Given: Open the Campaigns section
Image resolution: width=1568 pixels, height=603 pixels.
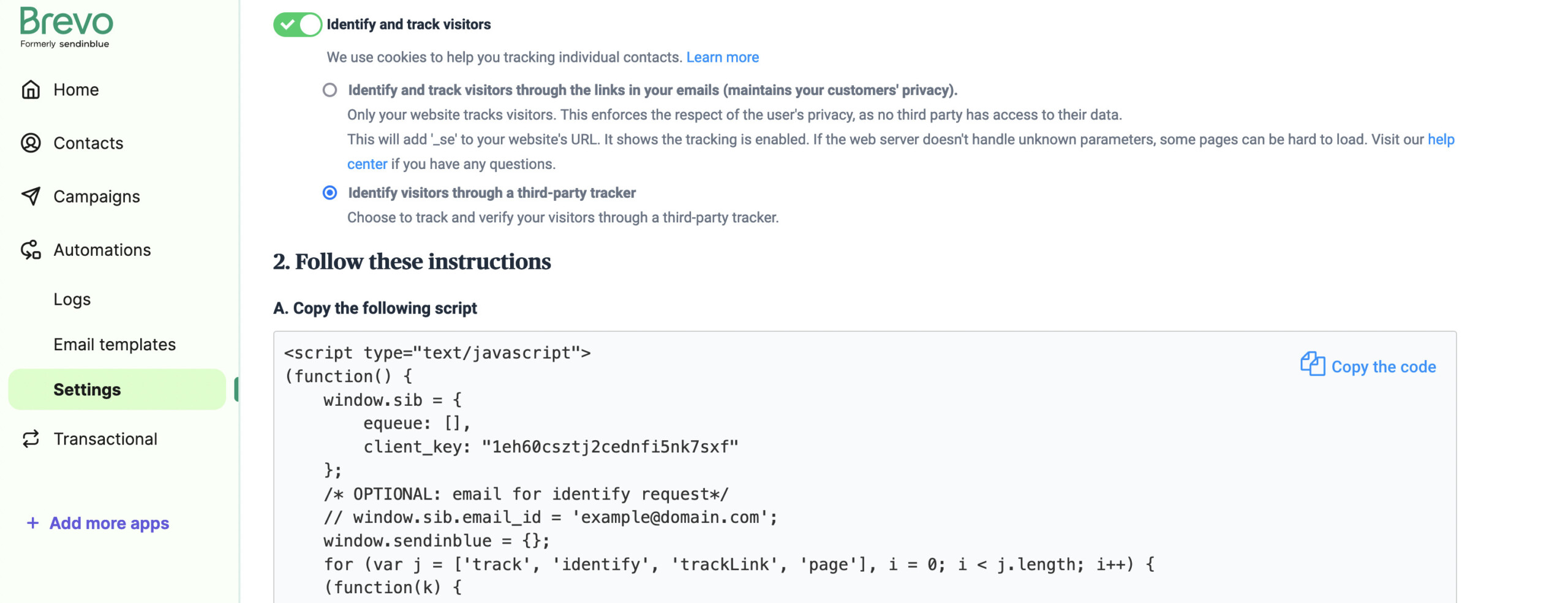Looking at the screenshot, I should click(97, 197).
